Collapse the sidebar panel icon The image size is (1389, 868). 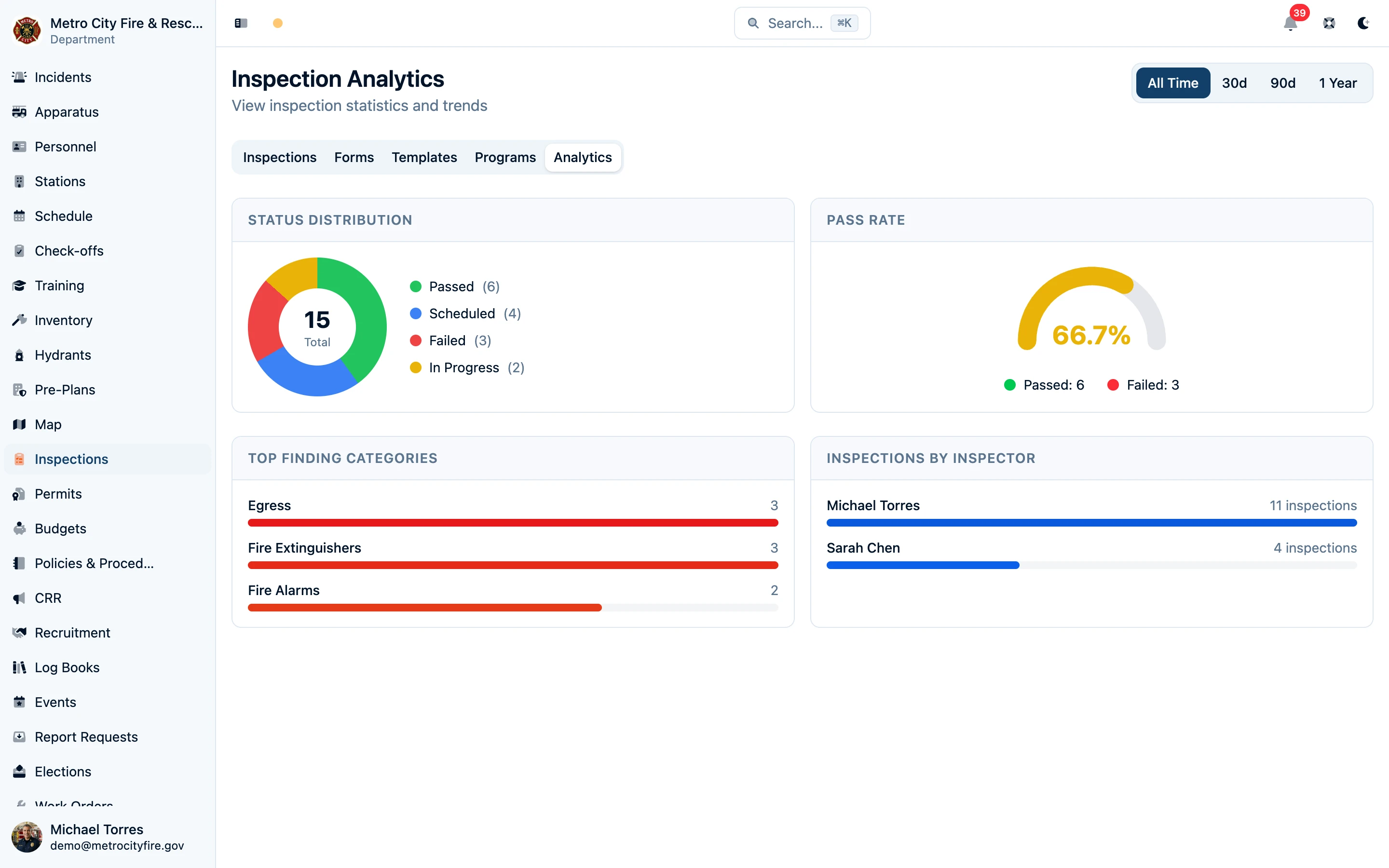[241, 23]
